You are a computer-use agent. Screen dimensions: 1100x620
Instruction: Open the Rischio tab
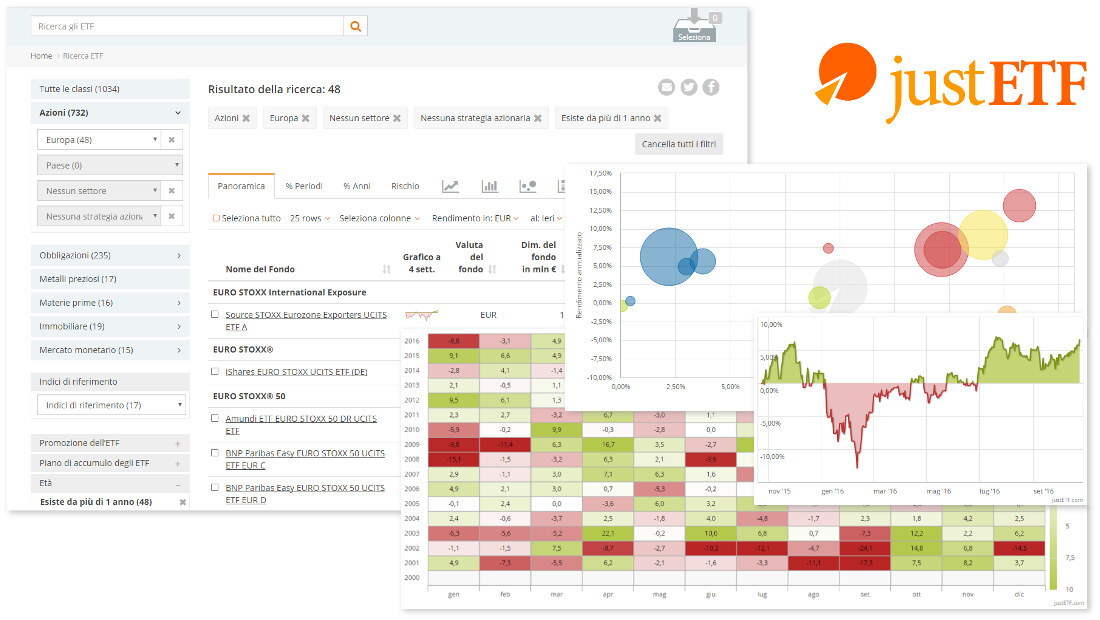point(405,186)
